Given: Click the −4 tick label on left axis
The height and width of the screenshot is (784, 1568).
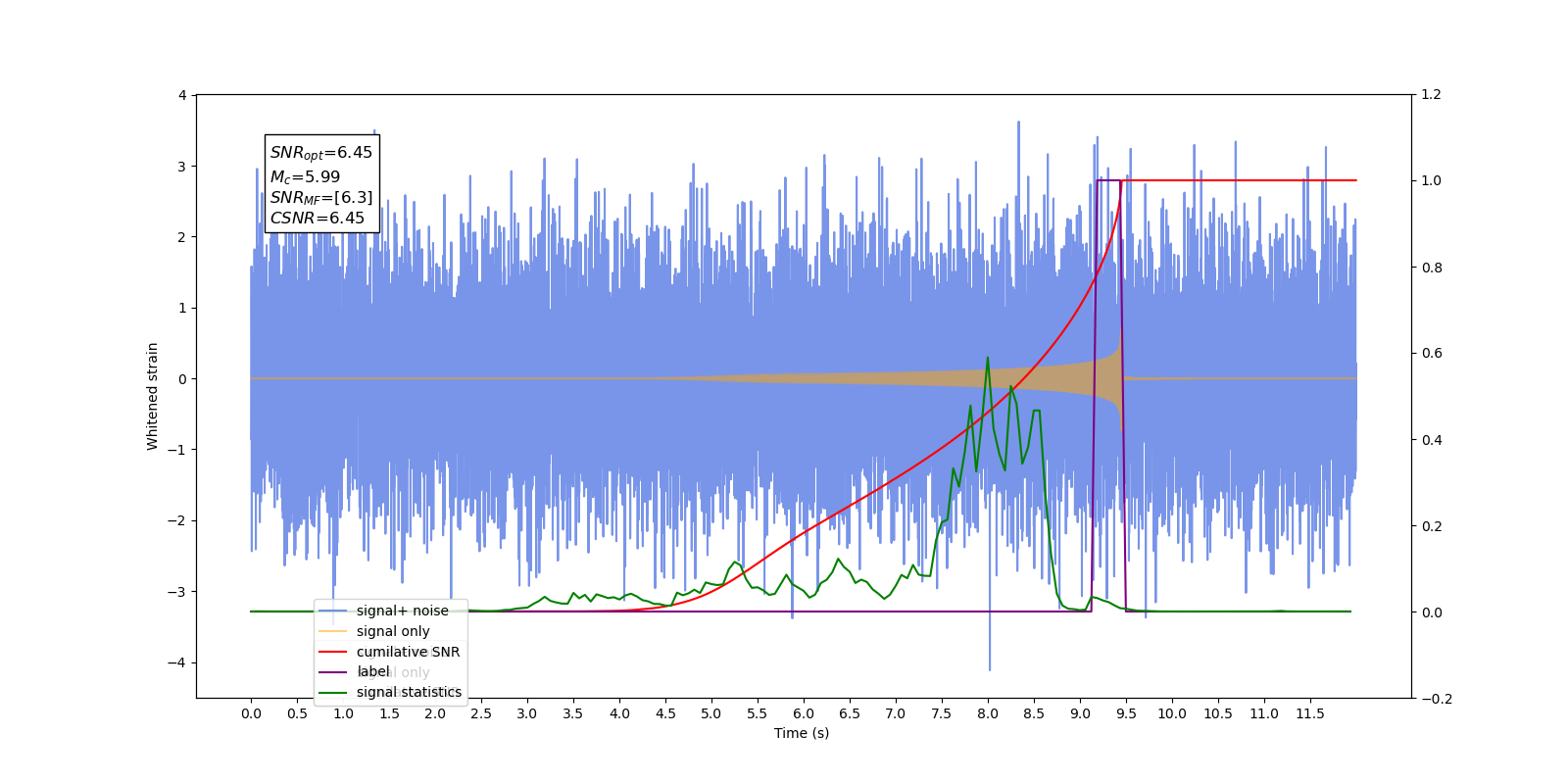Looking at the screenshot, I should [176, 662].
